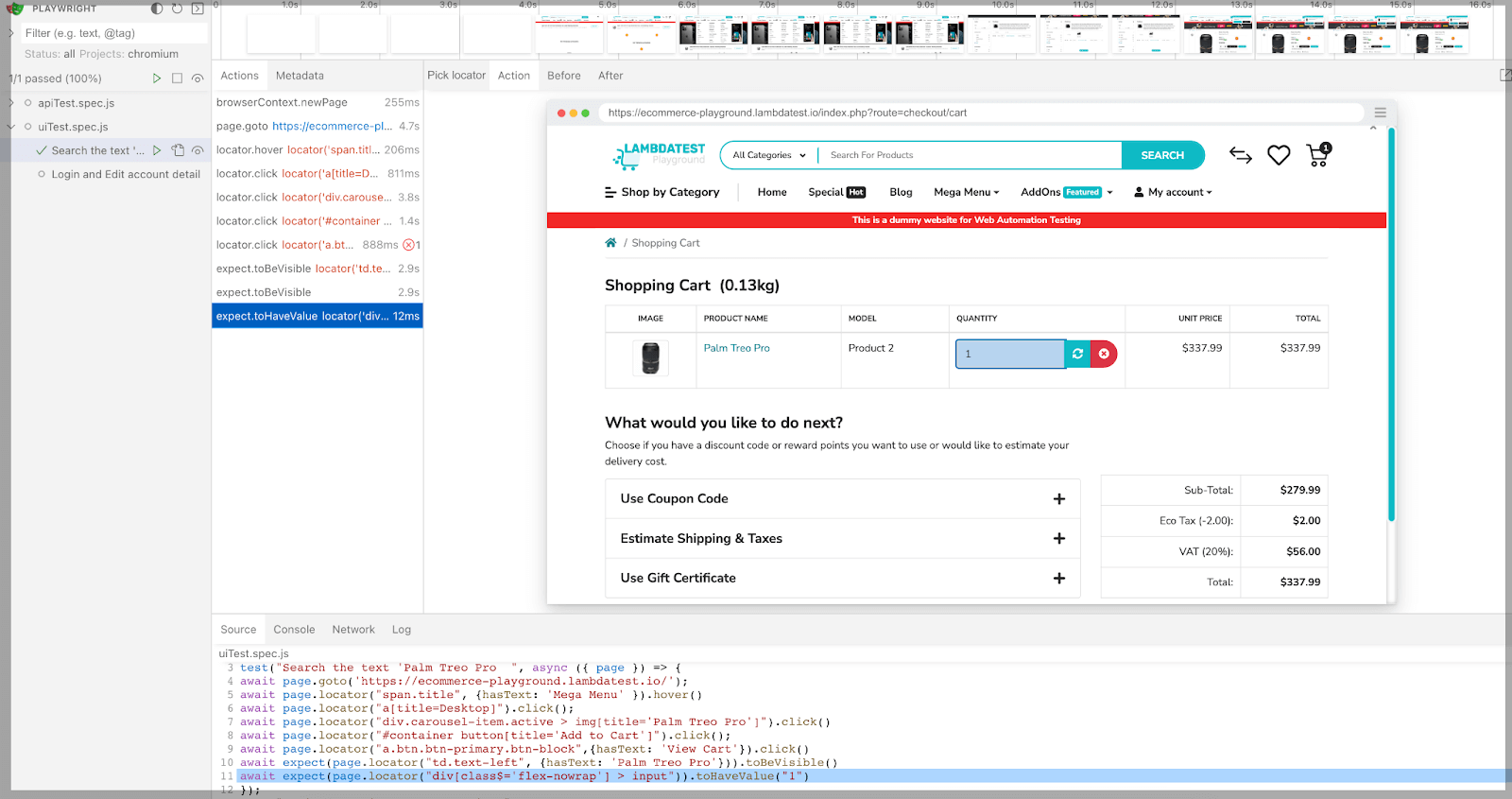Click the wishlist heart icon
This screenshot has width=1512, height=799.
pos(1279,155)
